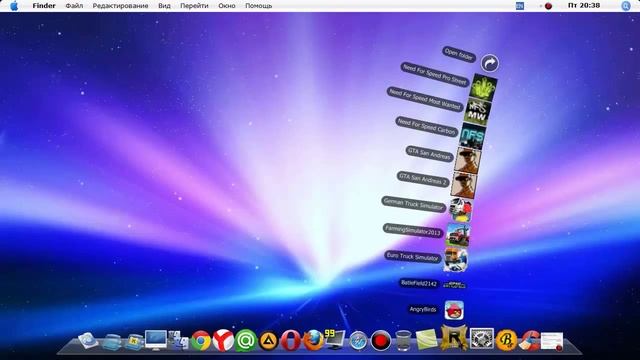
Task: Open the Перейти menu
Action: tap(194, 6)
